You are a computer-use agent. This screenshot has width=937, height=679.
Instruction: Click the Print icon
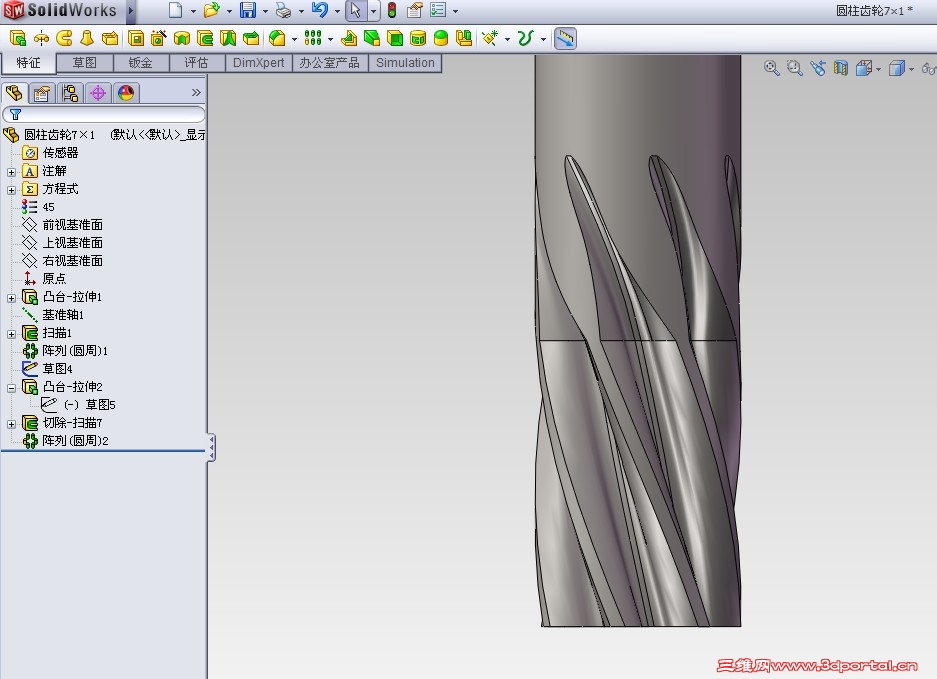283,10
